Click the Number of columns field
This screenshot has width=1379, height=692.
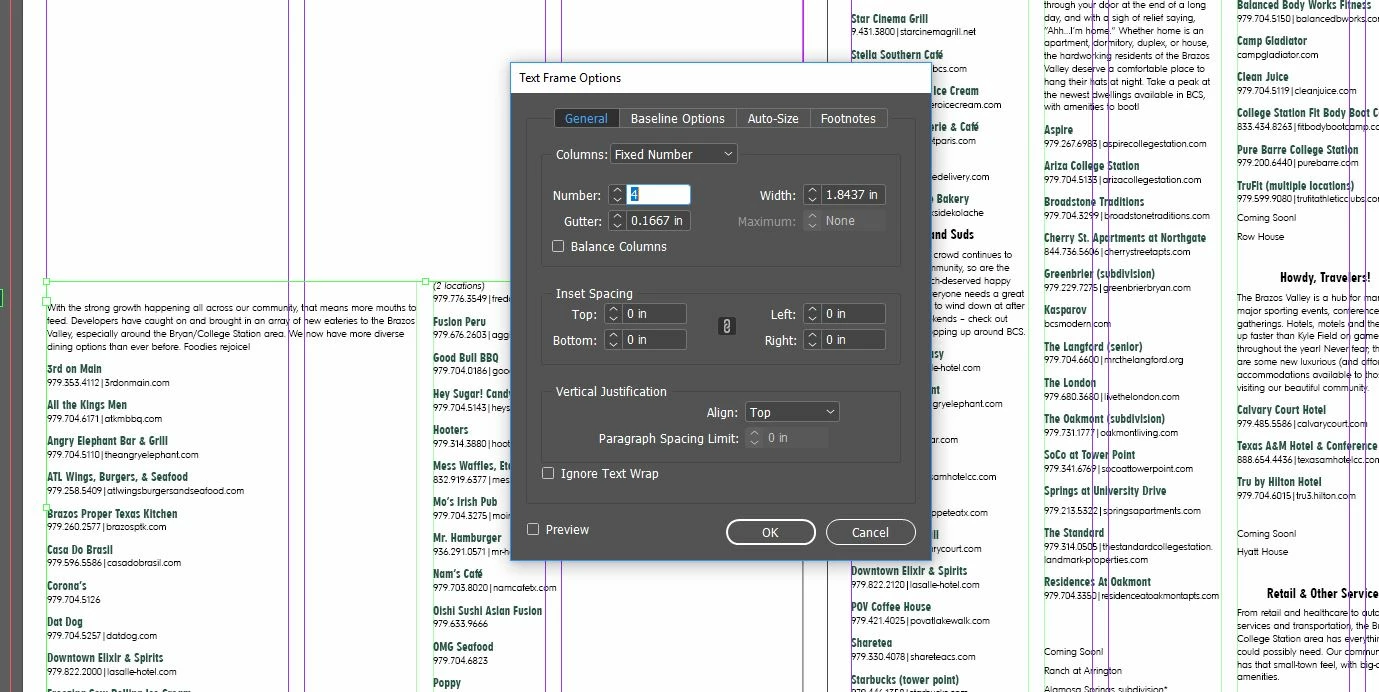click(x=658, y=195)
